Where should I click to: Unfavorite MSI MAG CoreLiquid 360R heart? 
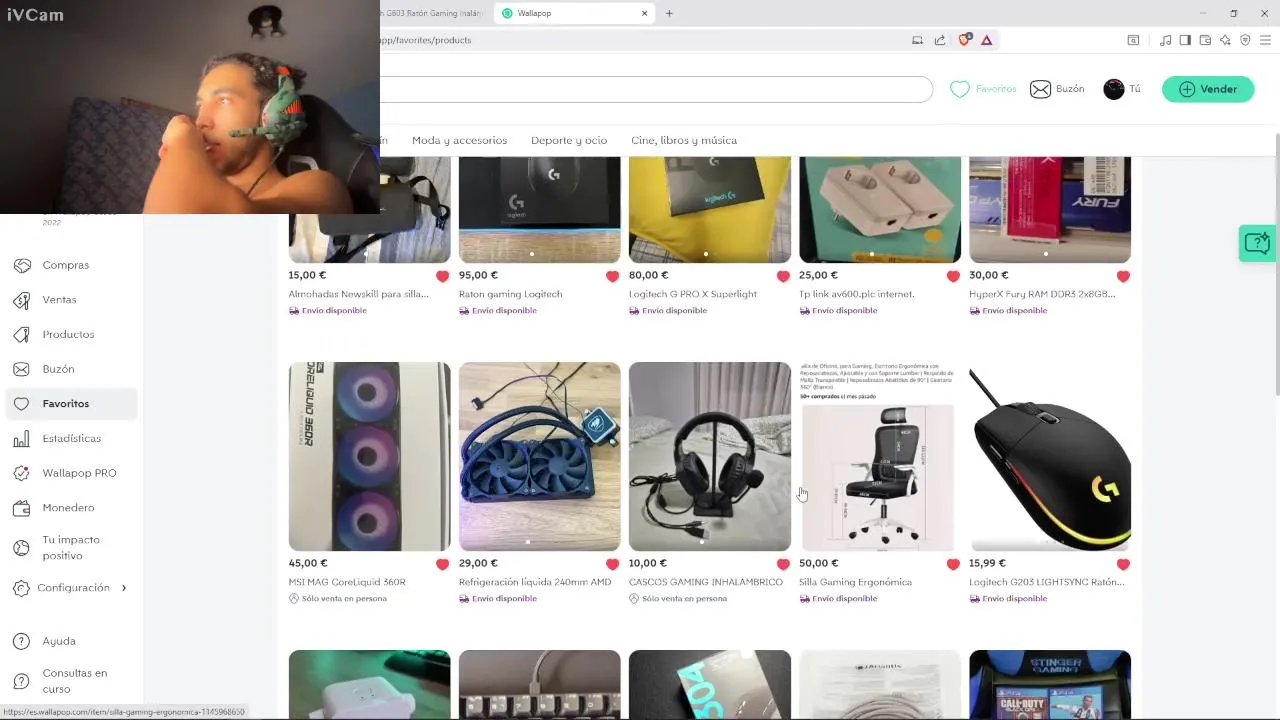coord(442,564)
